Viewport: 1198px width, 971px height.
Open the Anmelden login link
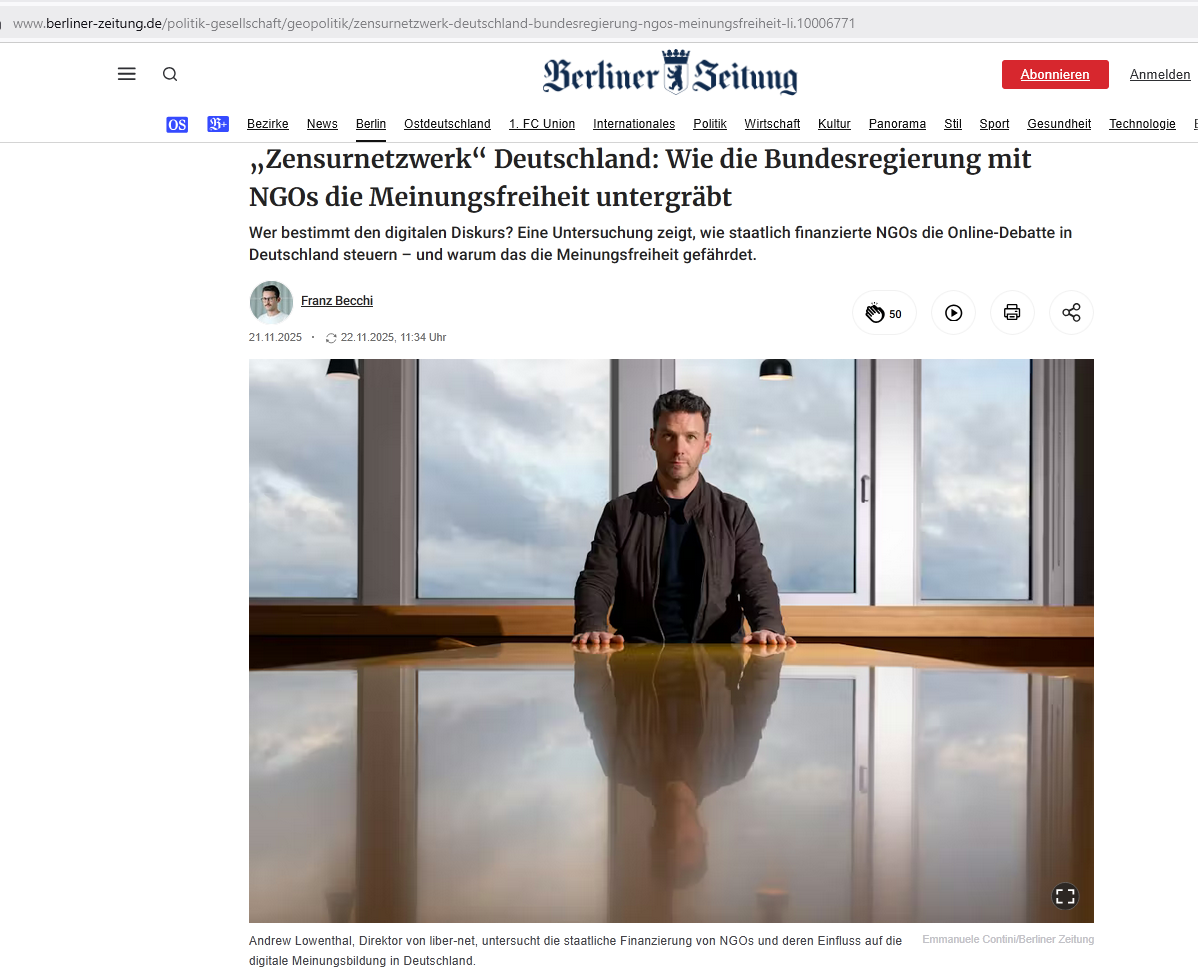coord(1160,74)
